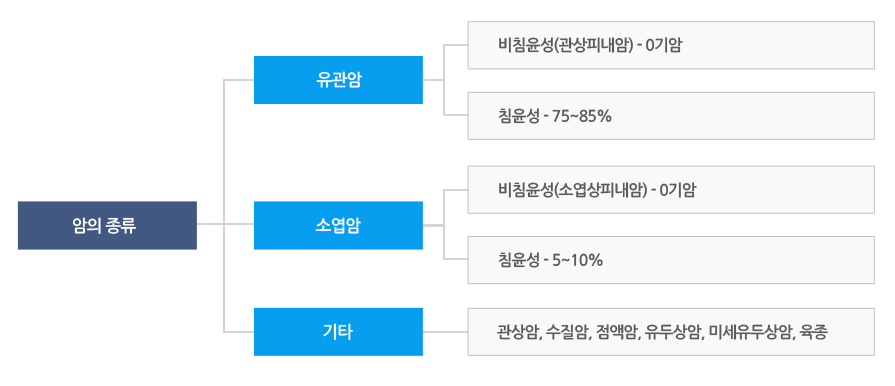
Task: Select the '유두상암,' text after 점액암
Action: (x=674, y=332)
